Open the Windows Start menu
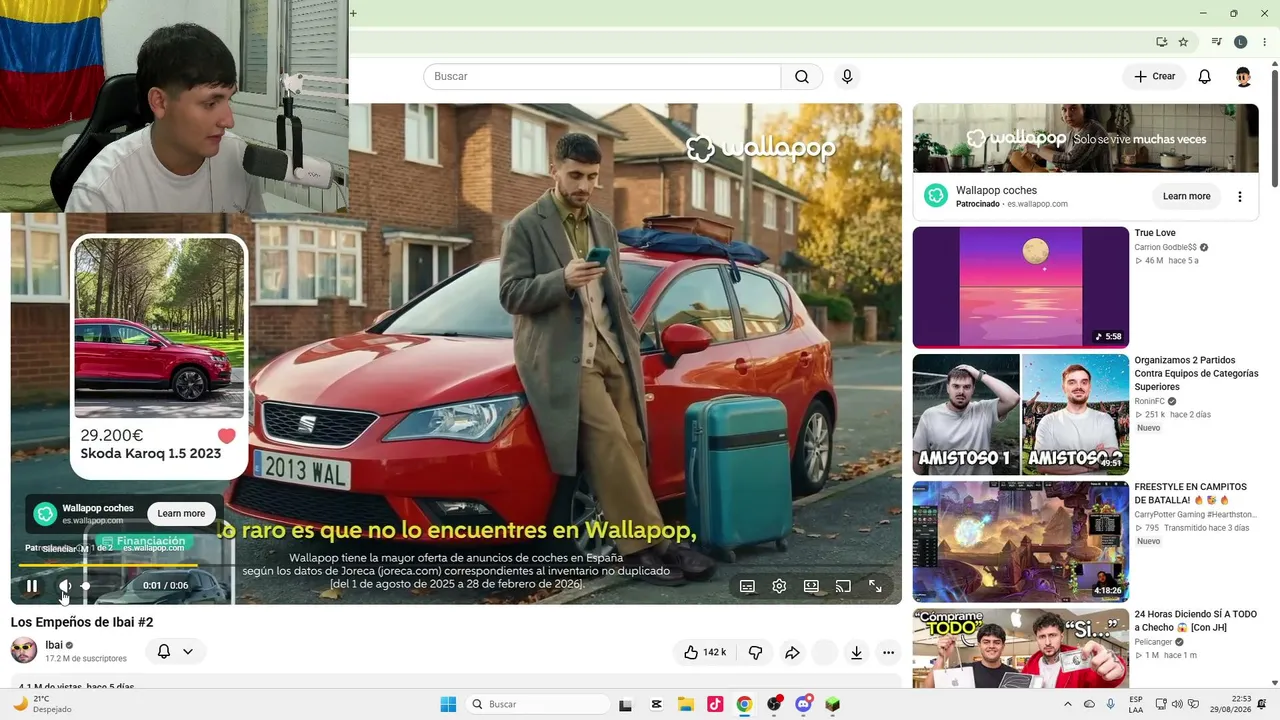1280x720 pixels. click(448, 704)
